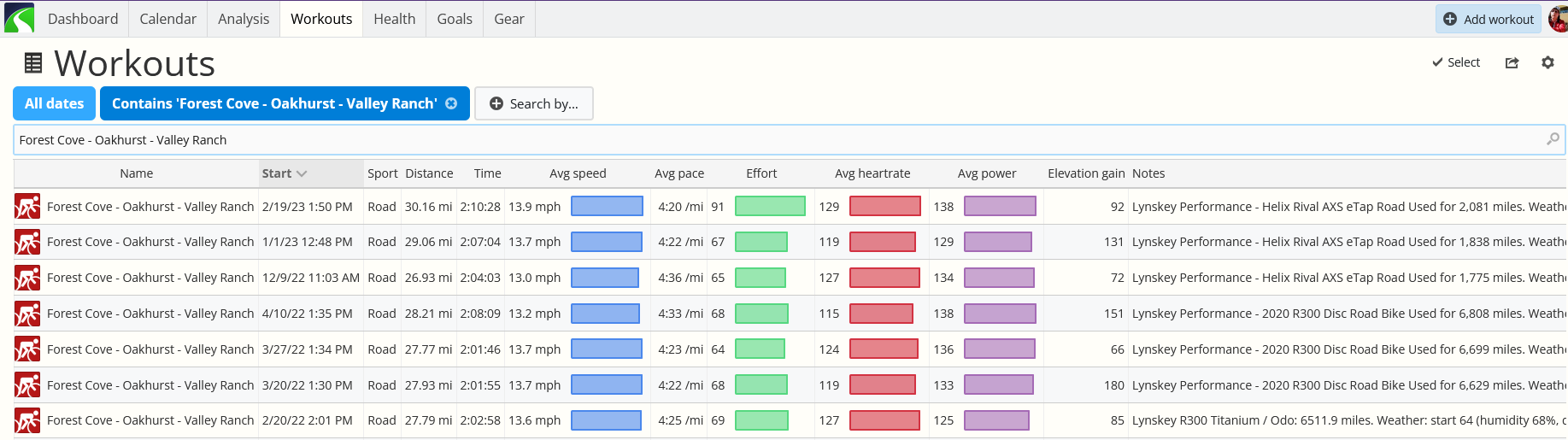Open the Health tab
The image size is (1568, 440).
[394, 19]
